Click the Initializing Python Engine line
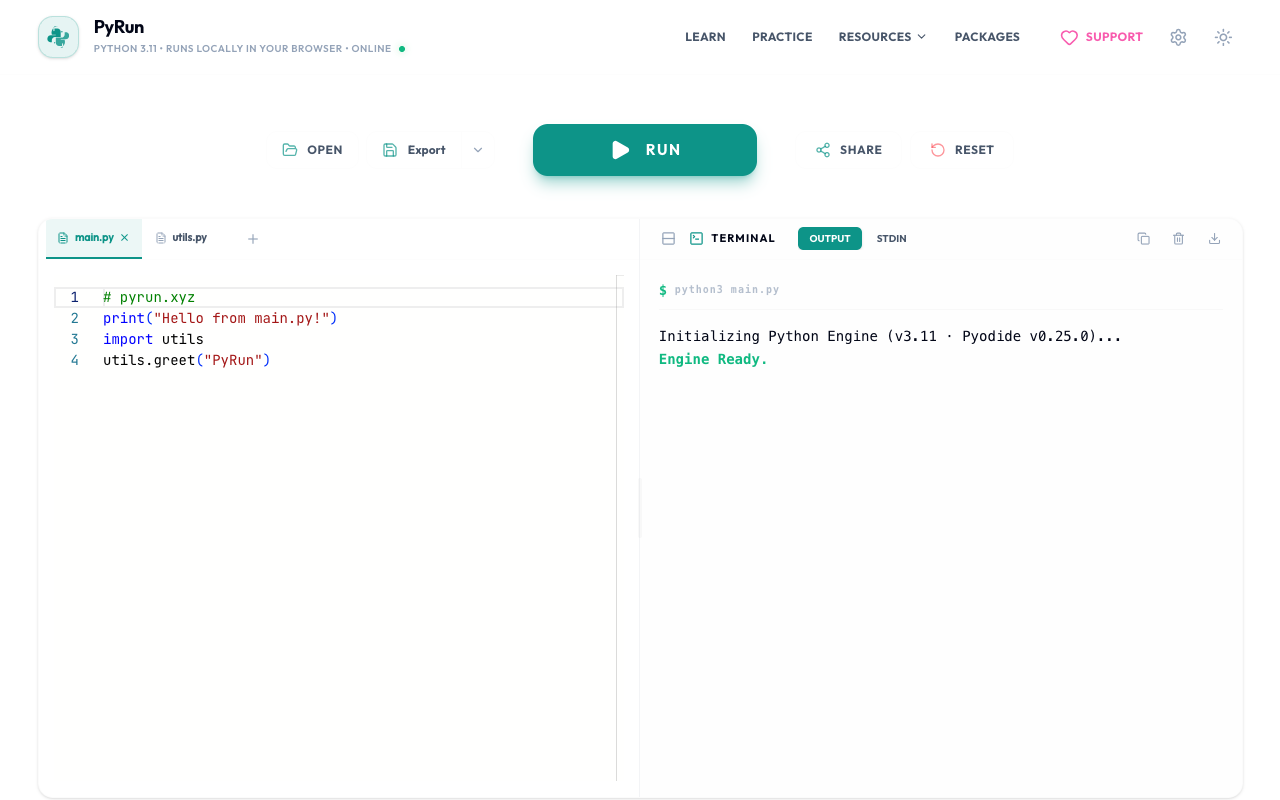This screenshot has height=800, width=1280. pyautogui.click(x=890, y=336)
